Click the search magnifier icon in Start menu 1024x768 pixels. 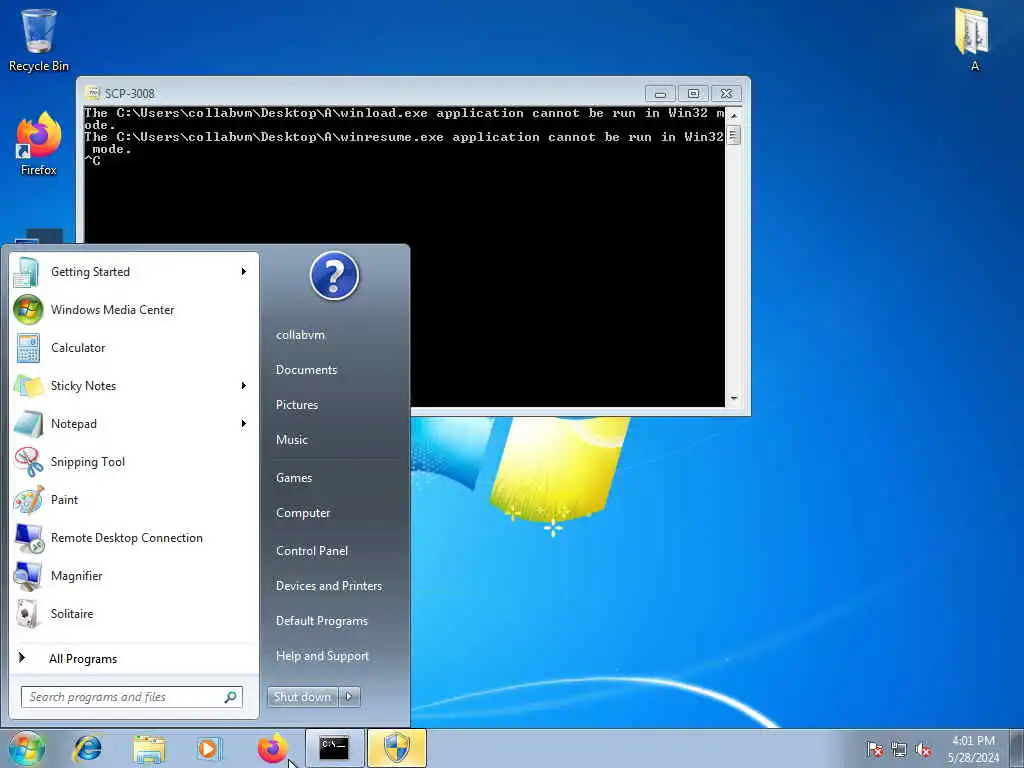[231, 697]
